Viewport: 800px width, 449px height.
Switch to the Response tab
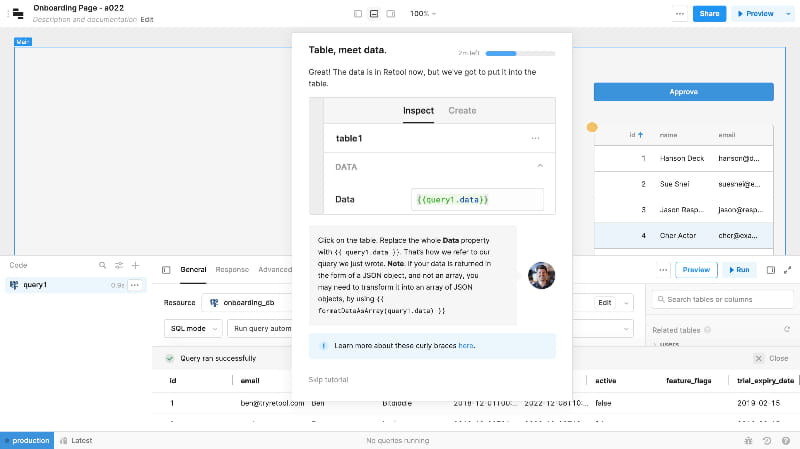pyautogui.click(x=232, y=269)
